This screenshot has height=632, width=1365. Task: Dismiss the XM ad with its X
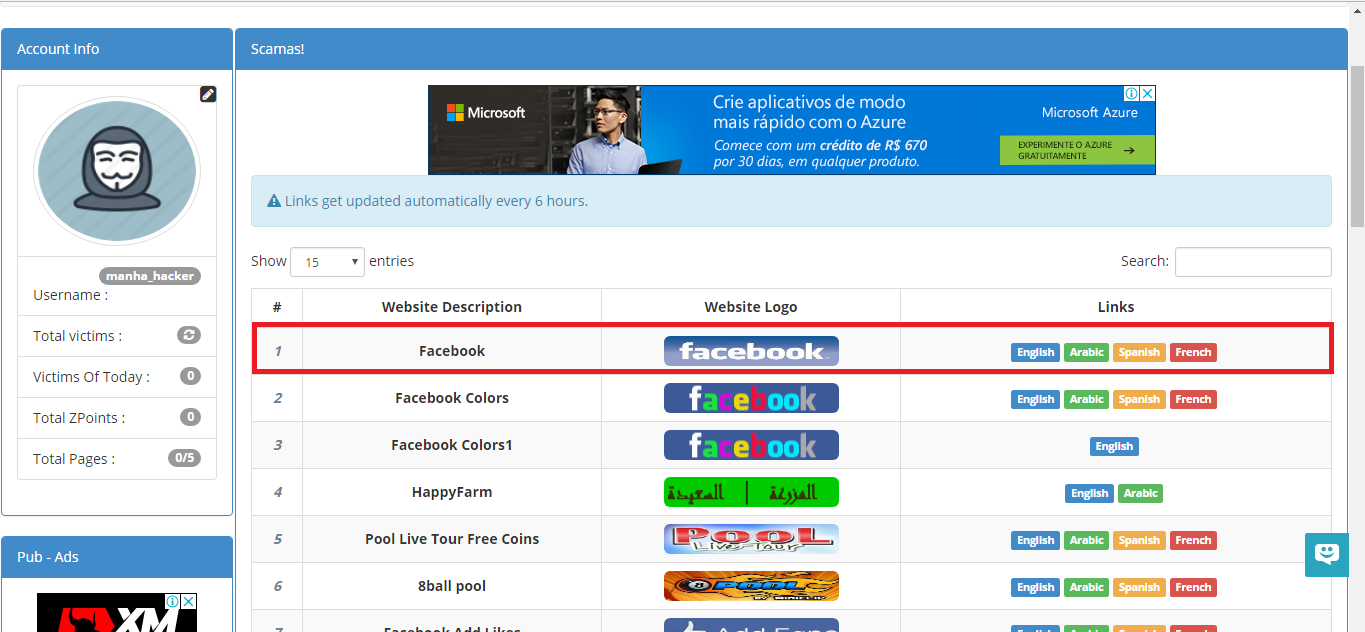(x=188, y=600)
